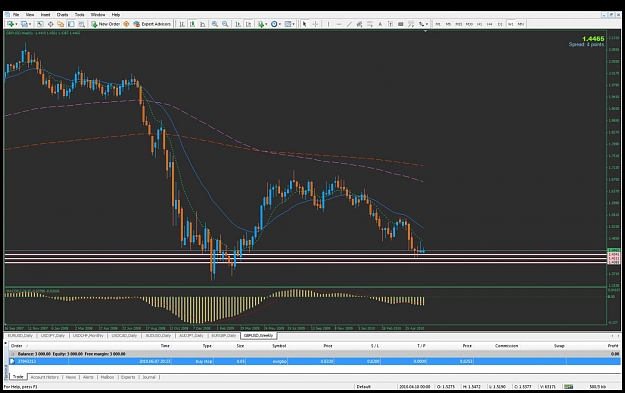Image resolution: width=625 pixels, height=393 pixels.
Task: Select the buy stop order row
Action: (315, 362)
